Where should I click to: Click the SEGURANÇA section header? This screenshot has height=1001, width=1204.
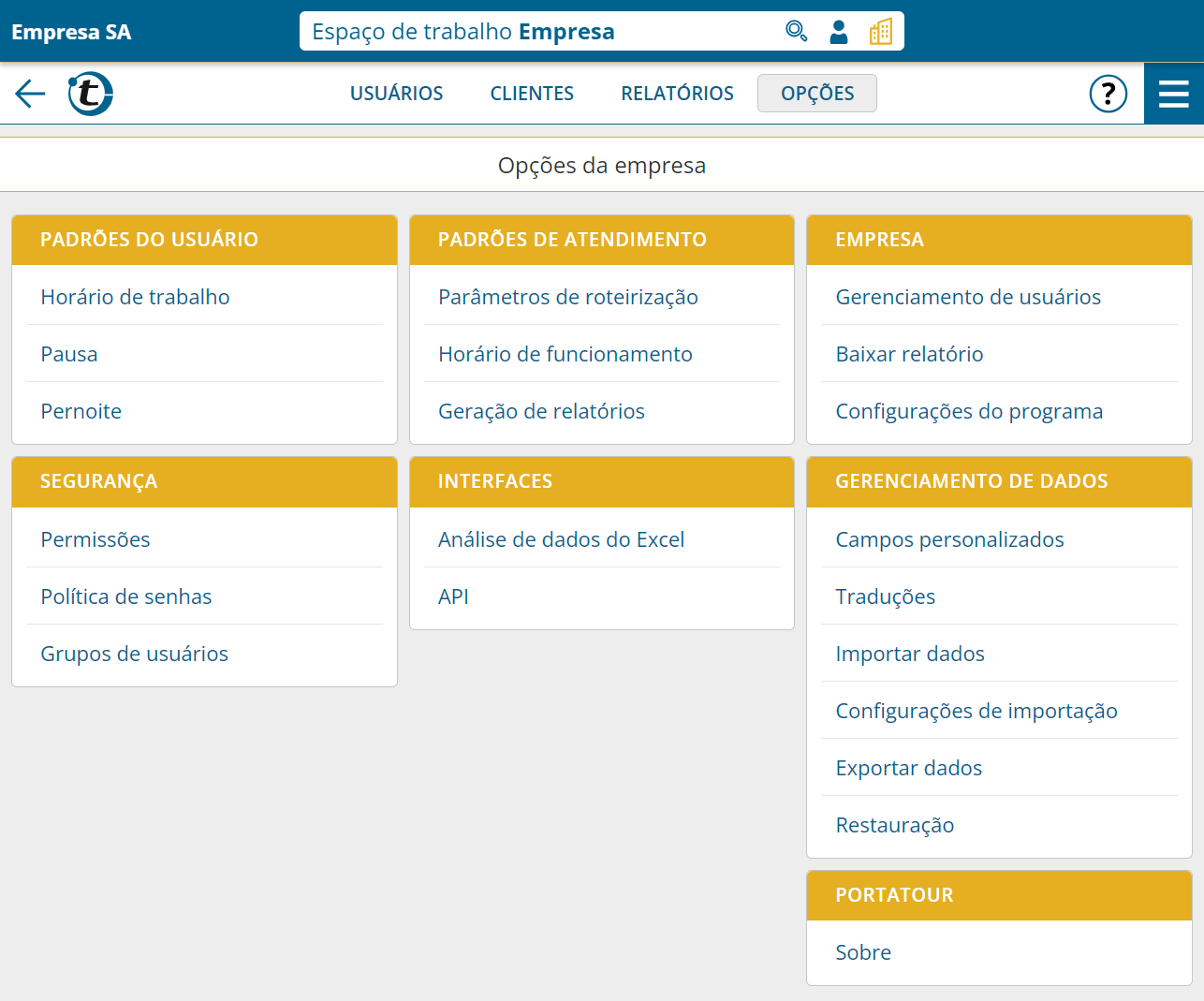204,481
